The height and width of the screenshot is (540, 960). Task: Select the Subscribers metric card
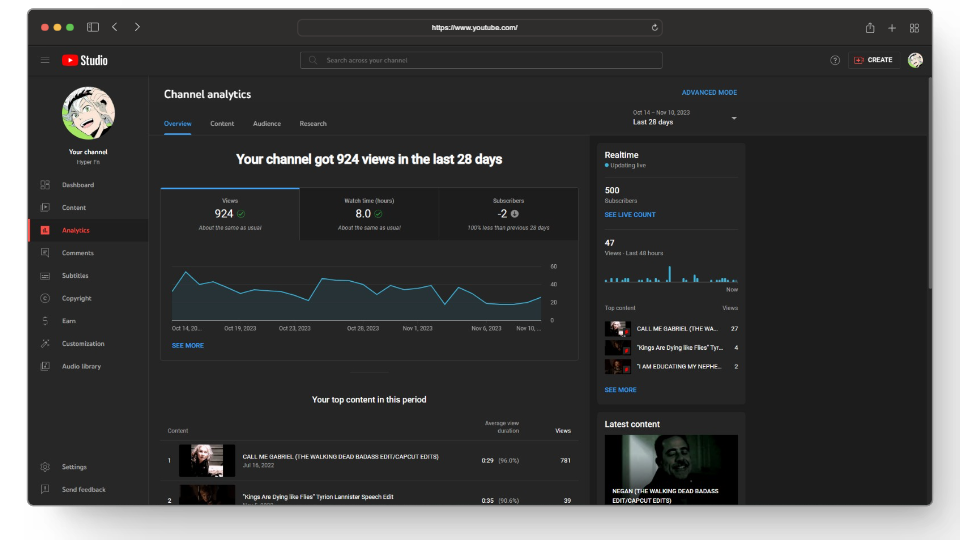tap(508, 214)
